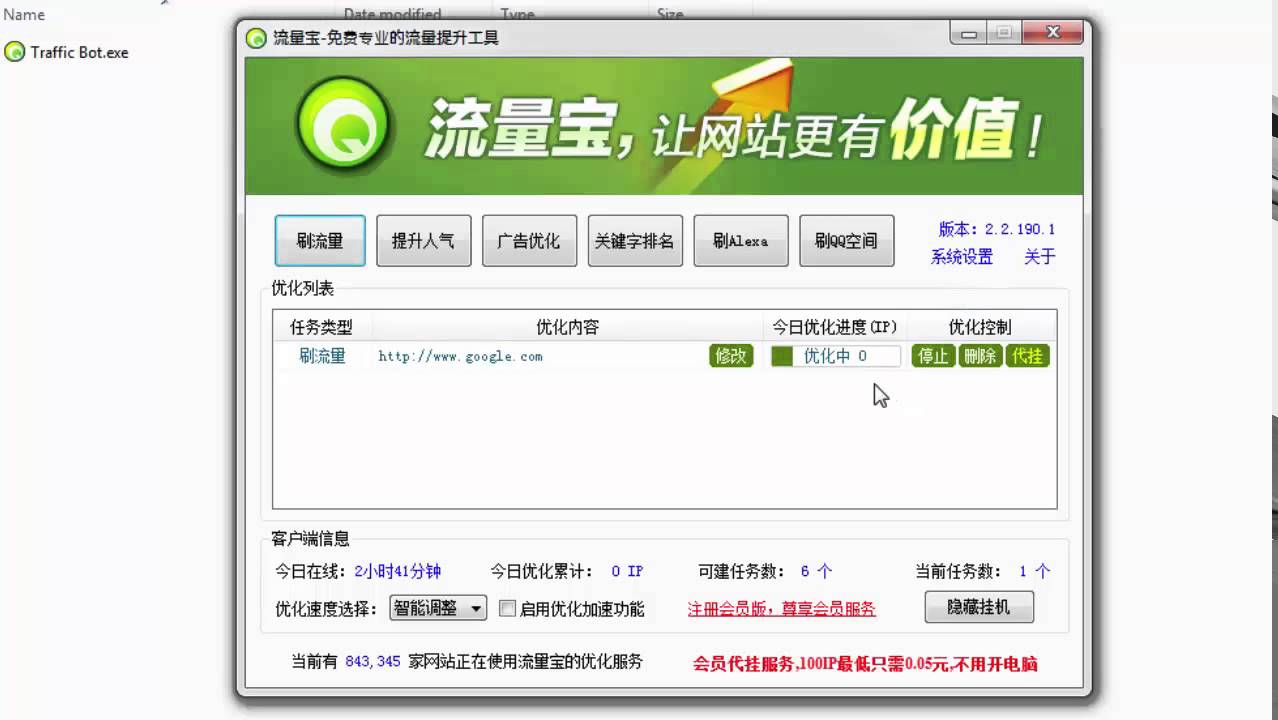Click the 隐藏挂机 button
The width and height of the screenshot is (1278, 720).
979,607
